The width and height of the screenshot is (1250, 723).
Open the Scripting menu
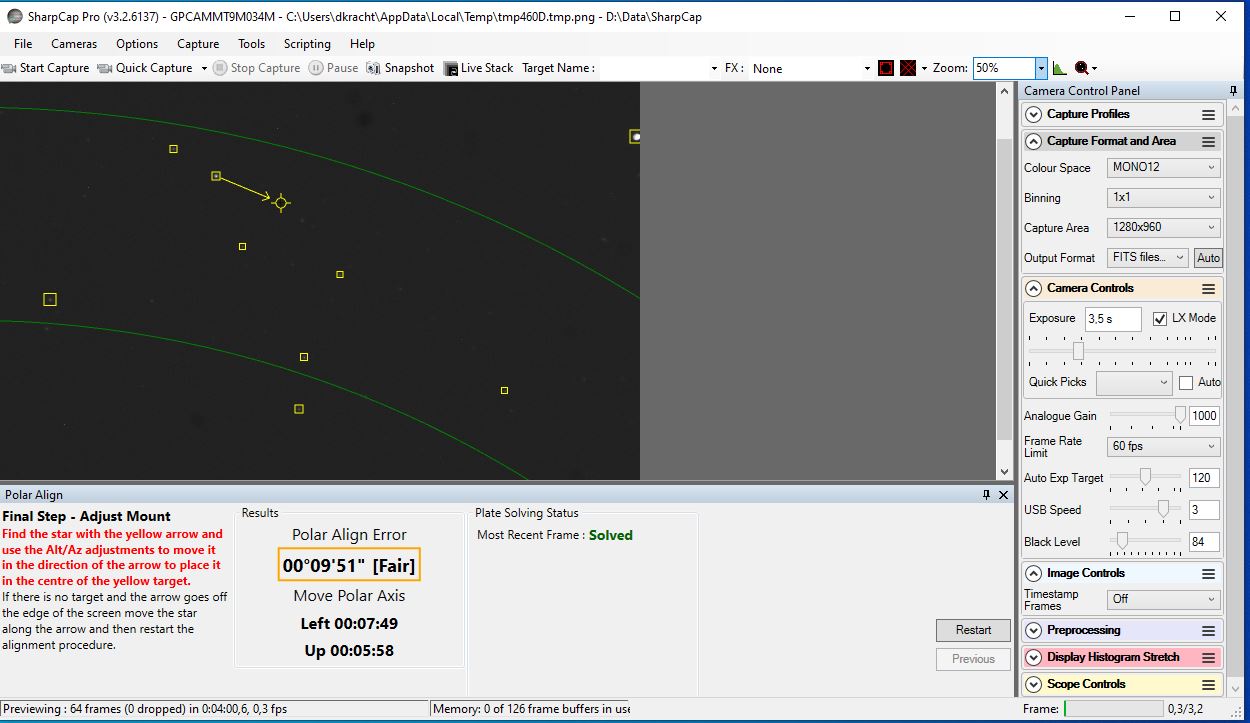[307, 44]
